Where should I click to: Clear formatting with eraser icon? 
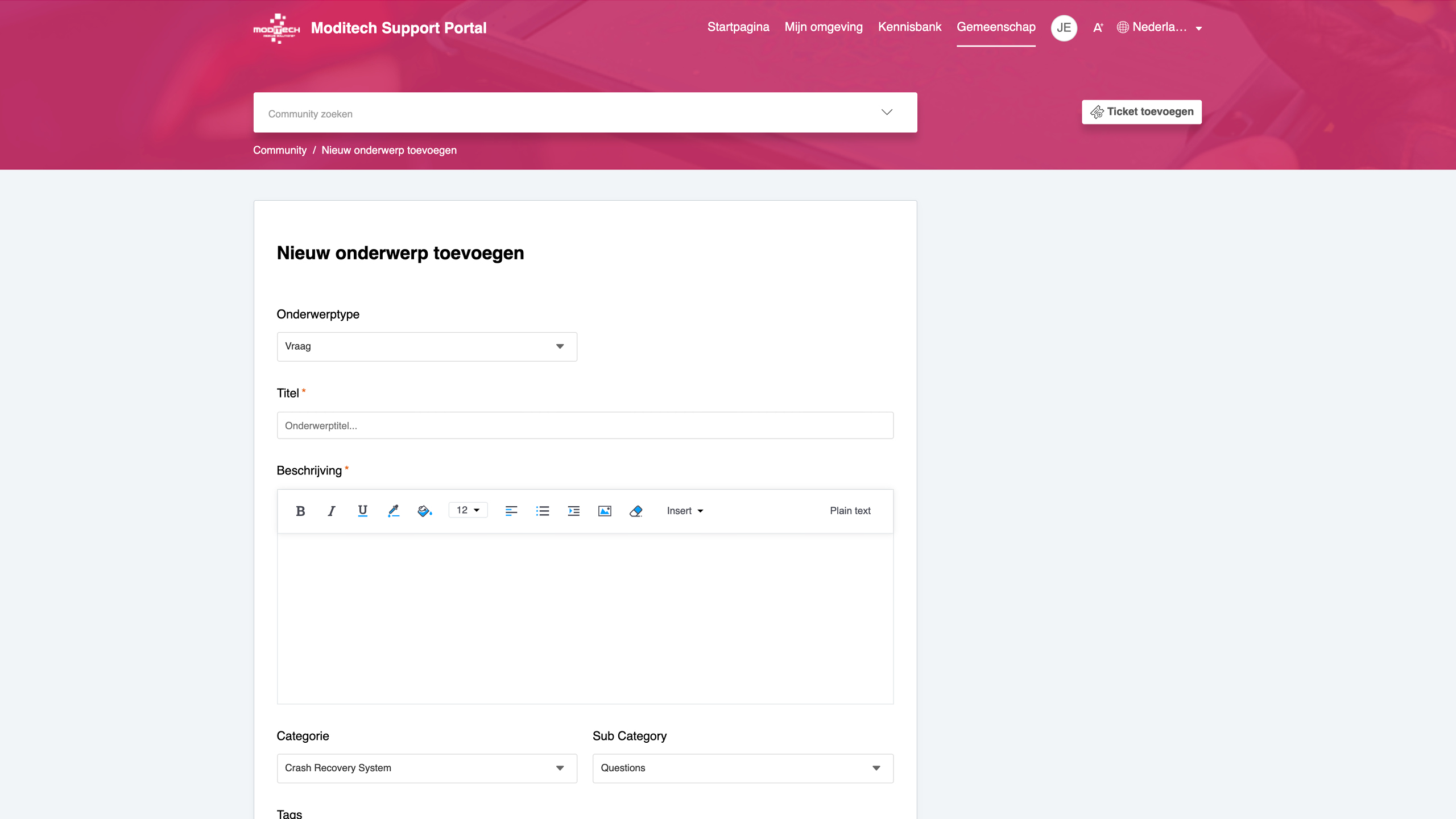636,511
